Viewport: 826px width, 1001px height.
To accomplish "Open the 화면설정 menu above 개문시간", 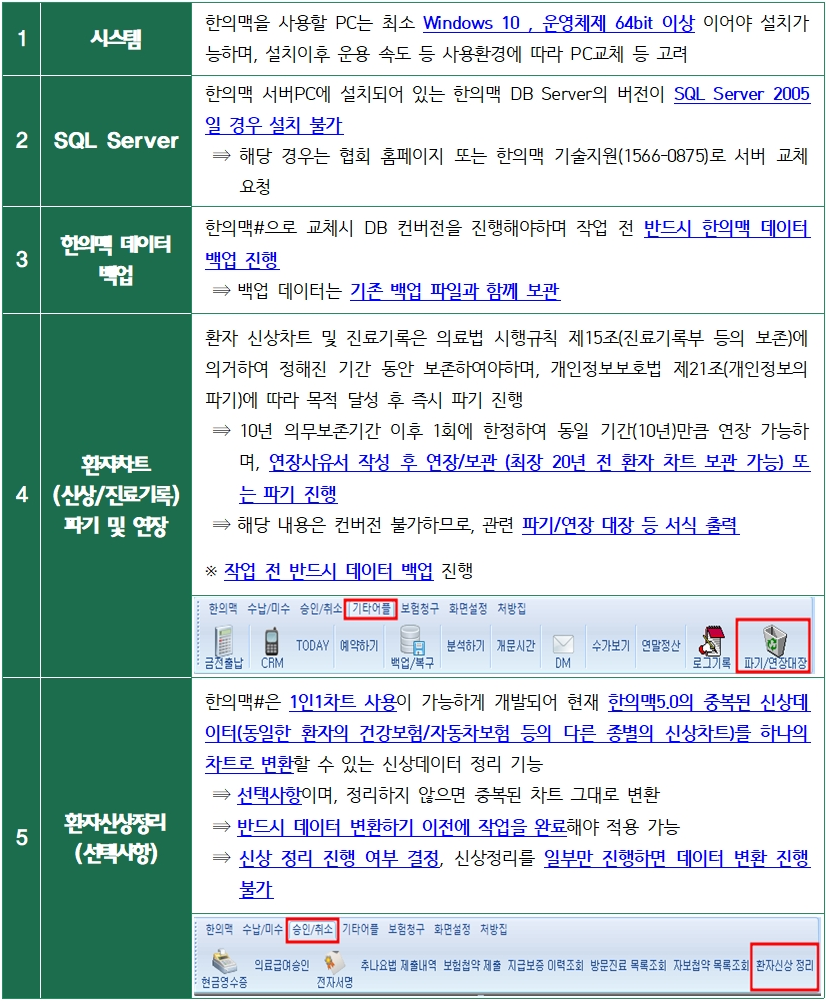I will (468, 608).
